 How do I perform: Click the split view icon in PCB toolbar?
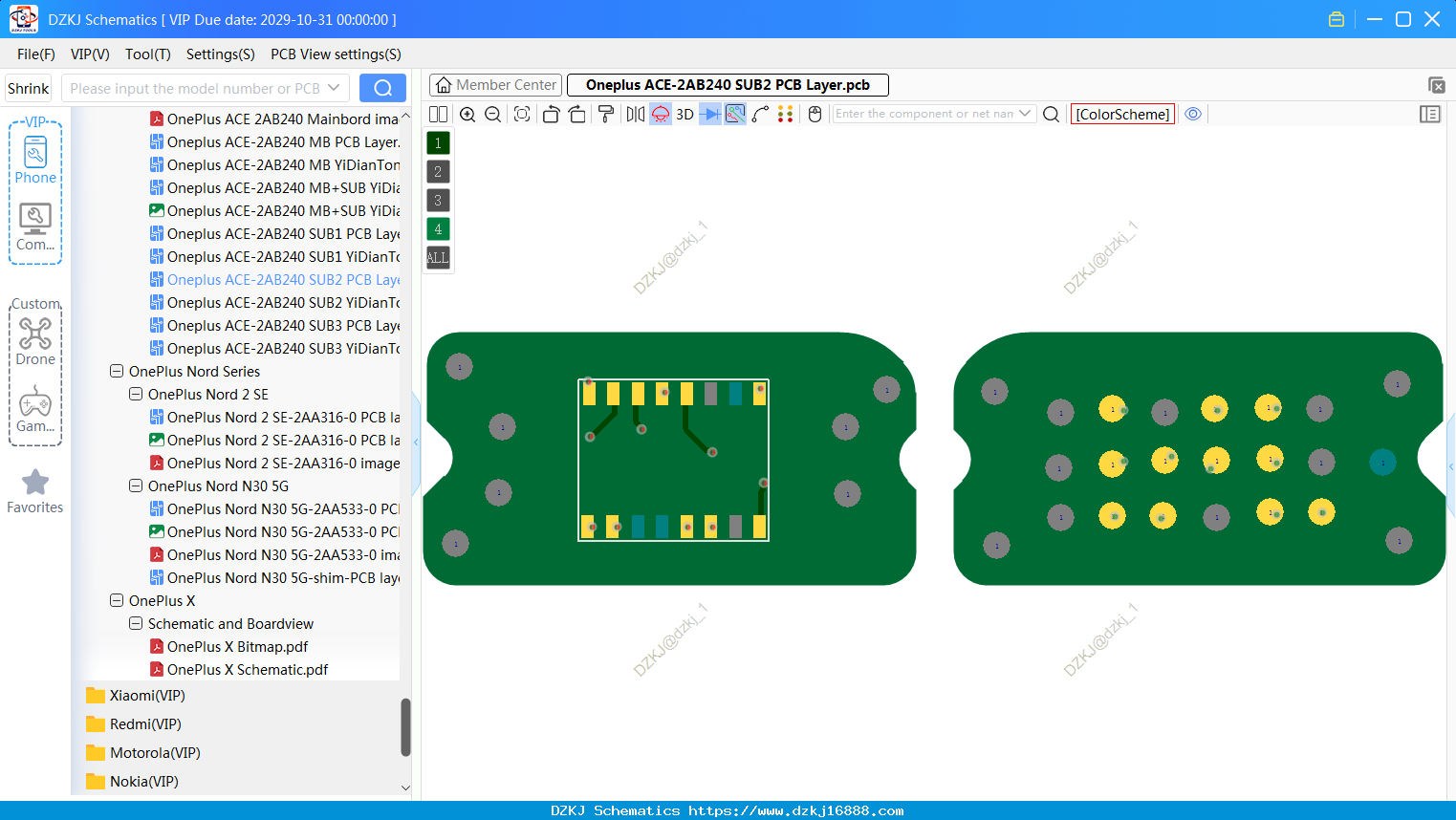point(438,114)
